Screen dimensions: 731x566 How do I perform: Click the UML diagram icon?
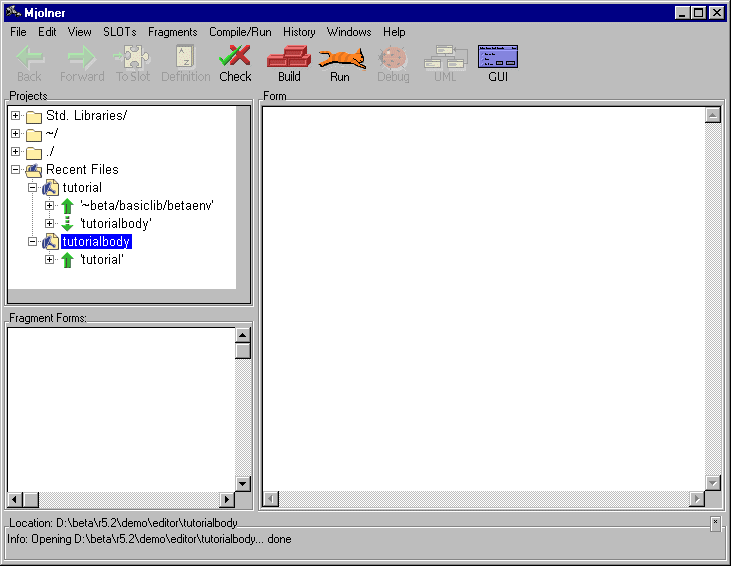pos(445,58)
